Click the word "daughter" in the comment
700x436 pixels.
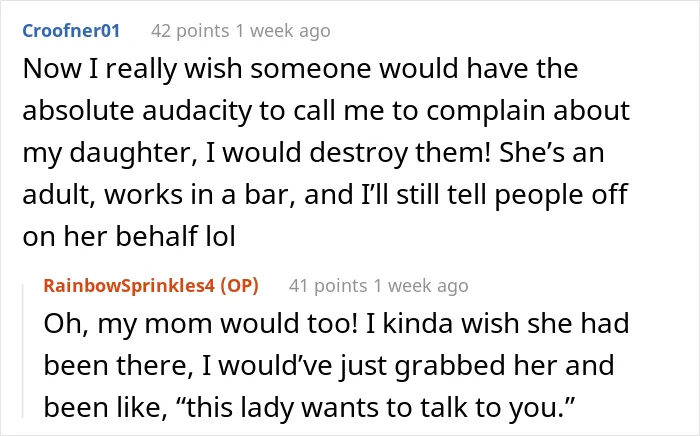[133, 153]
